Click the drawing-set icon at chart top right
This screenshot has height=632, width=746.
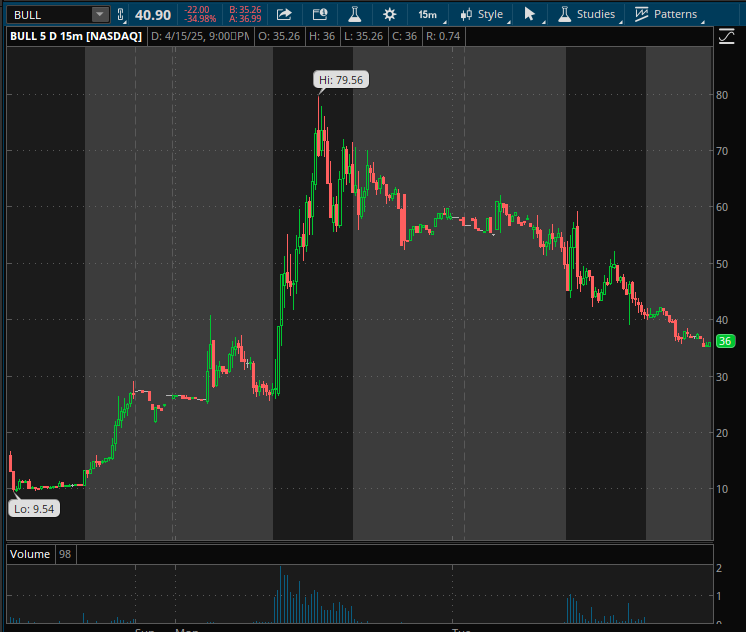pyautogui.click(x=726, y=36)
